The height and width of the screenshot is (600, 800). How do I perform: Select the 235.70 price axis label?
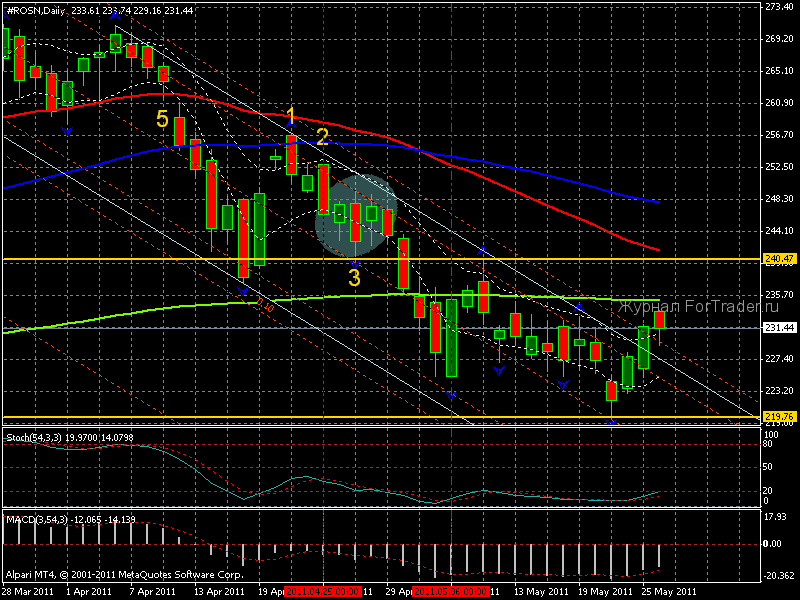point(779,294)
